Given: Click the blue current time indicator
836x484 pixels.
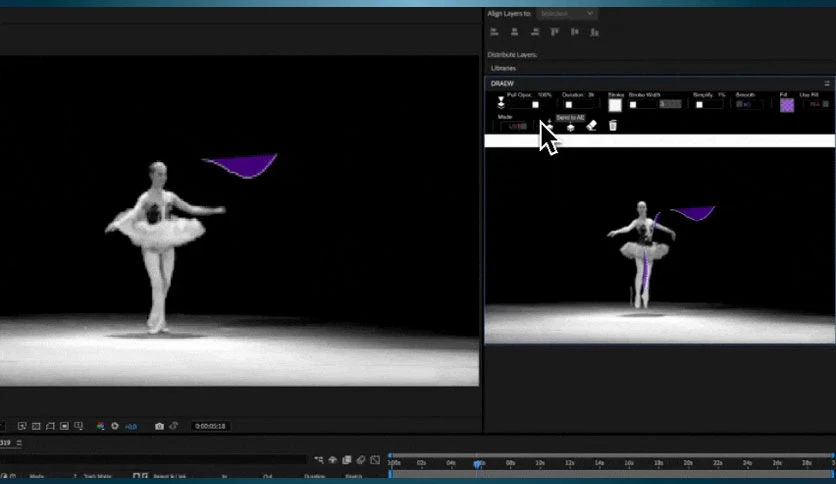Looking at the screenshot, I should [477, 464].
